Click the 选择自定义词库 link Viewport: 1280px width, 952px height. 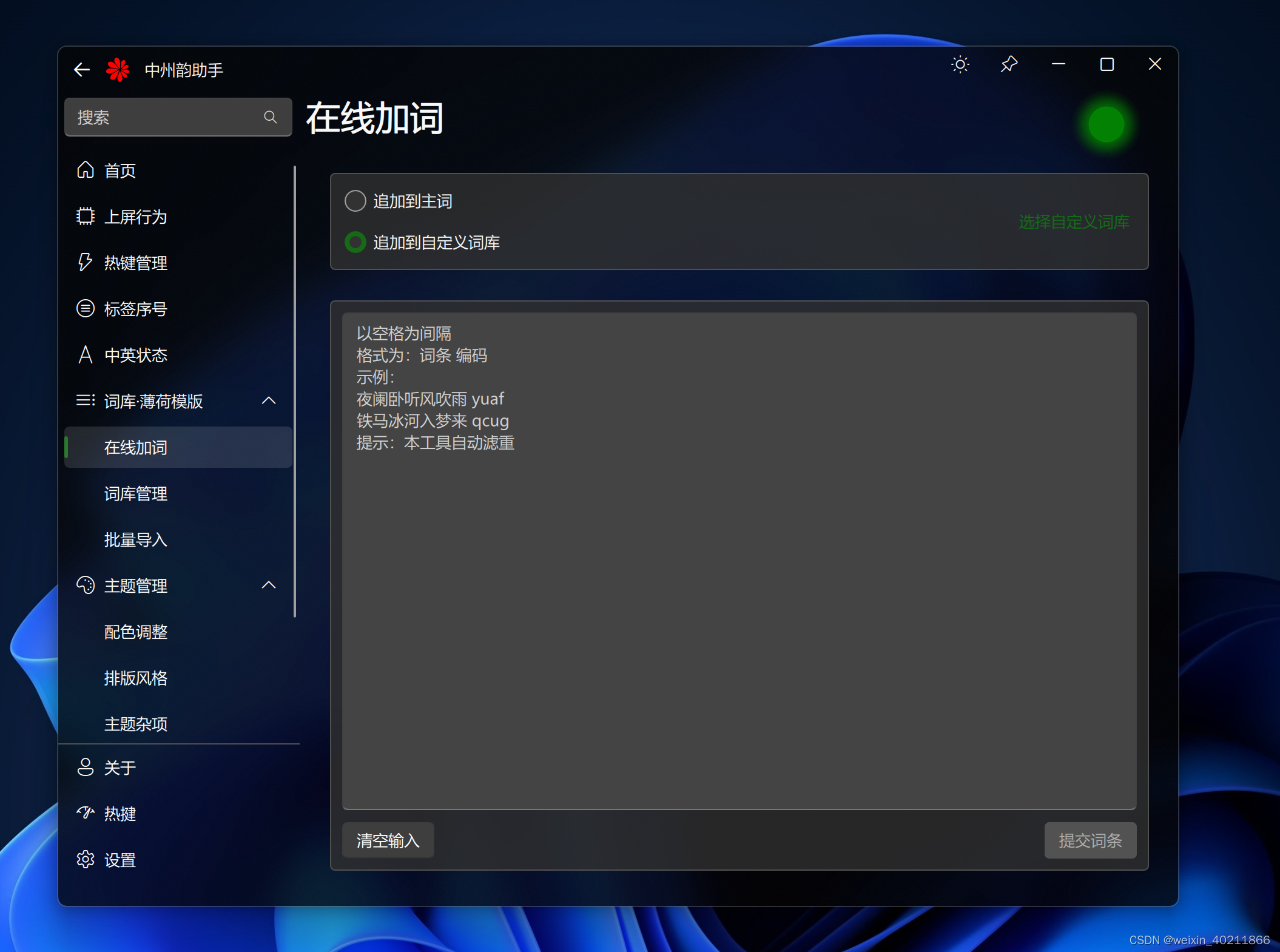click(1073, 222)
